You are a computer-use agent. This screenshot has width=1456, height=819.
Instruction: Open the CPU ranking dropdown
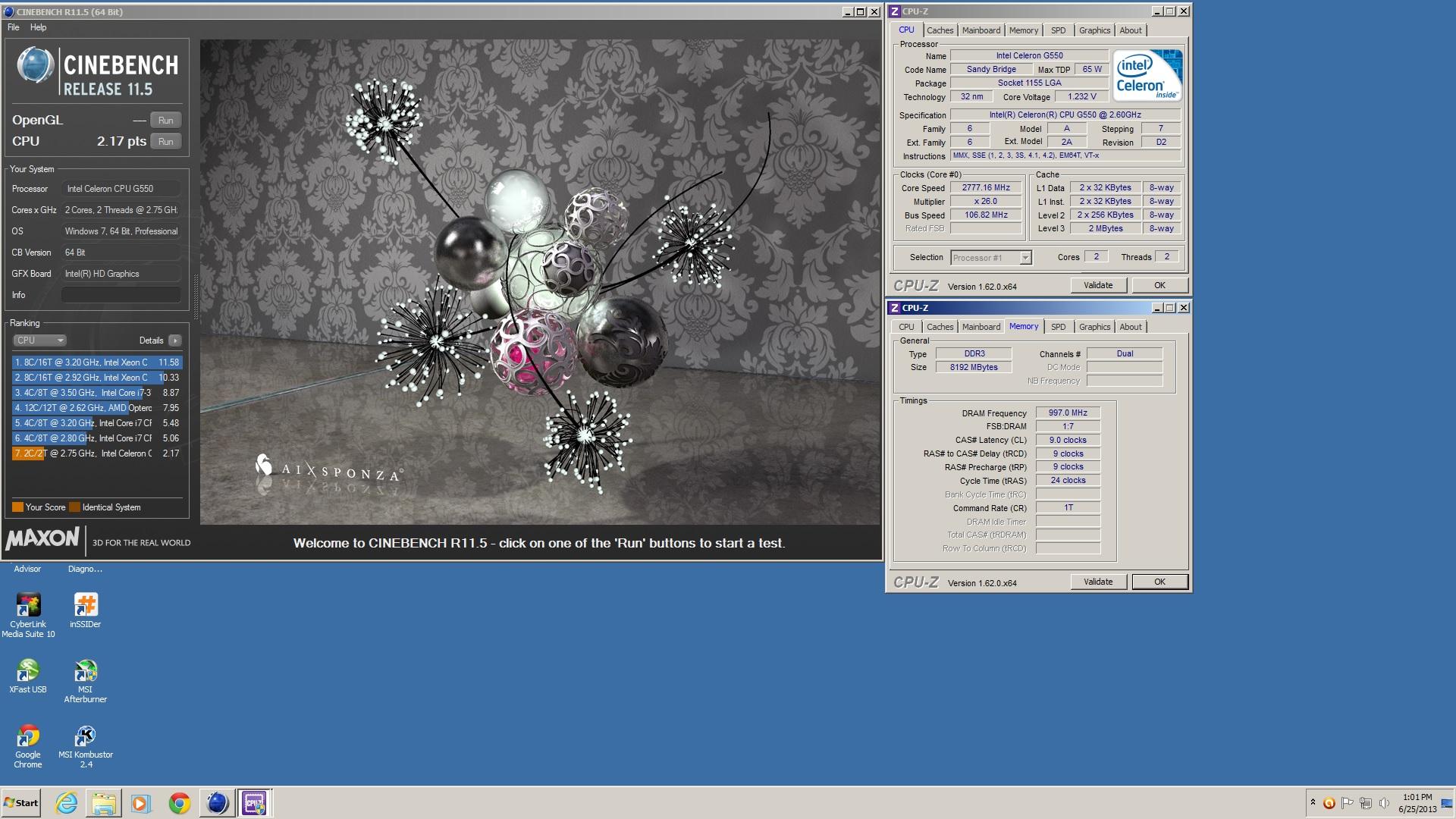click(x=40, y=340)
